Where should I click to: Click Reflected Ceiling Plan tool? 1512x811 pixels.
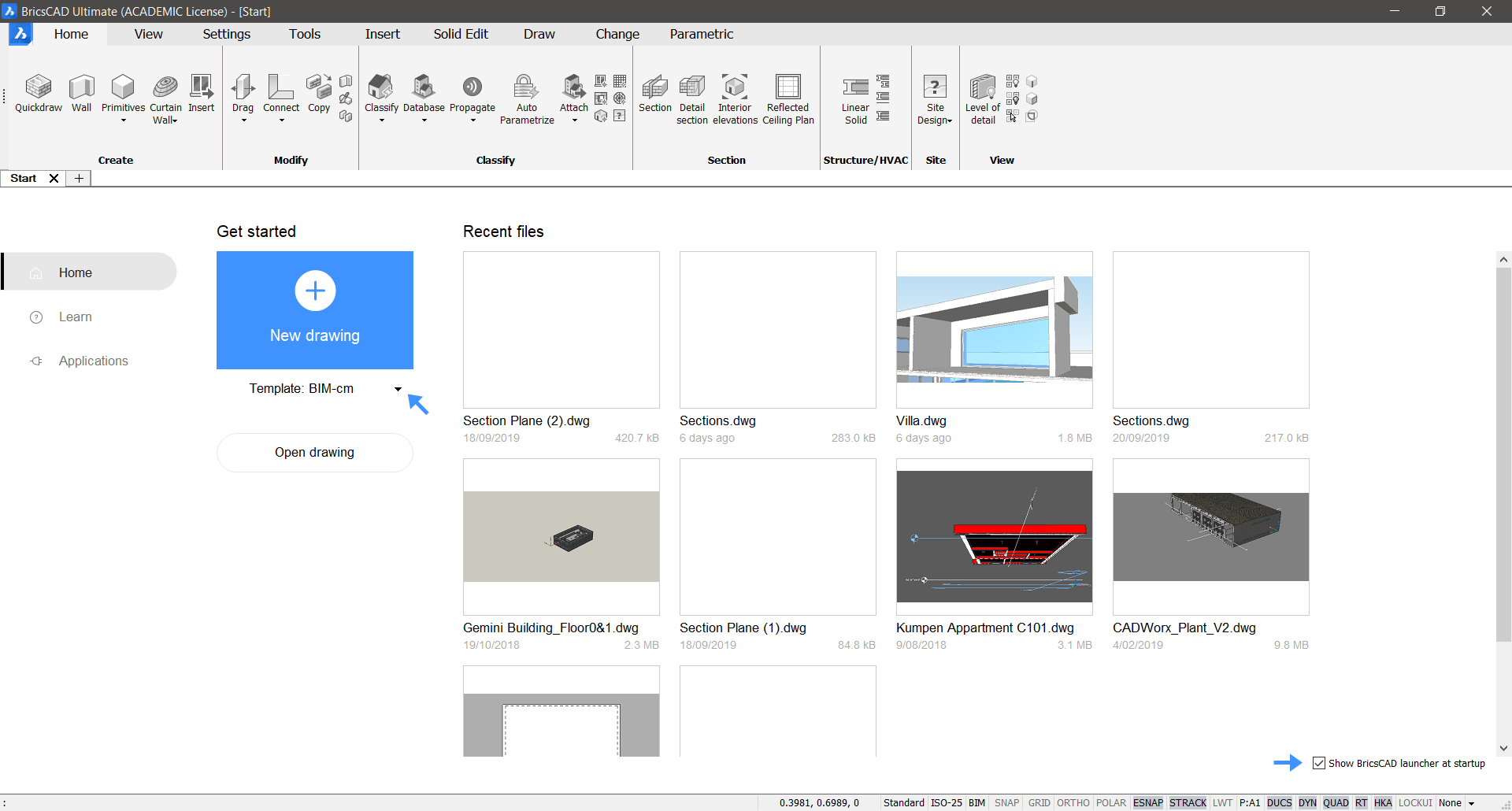coord(788,99)
